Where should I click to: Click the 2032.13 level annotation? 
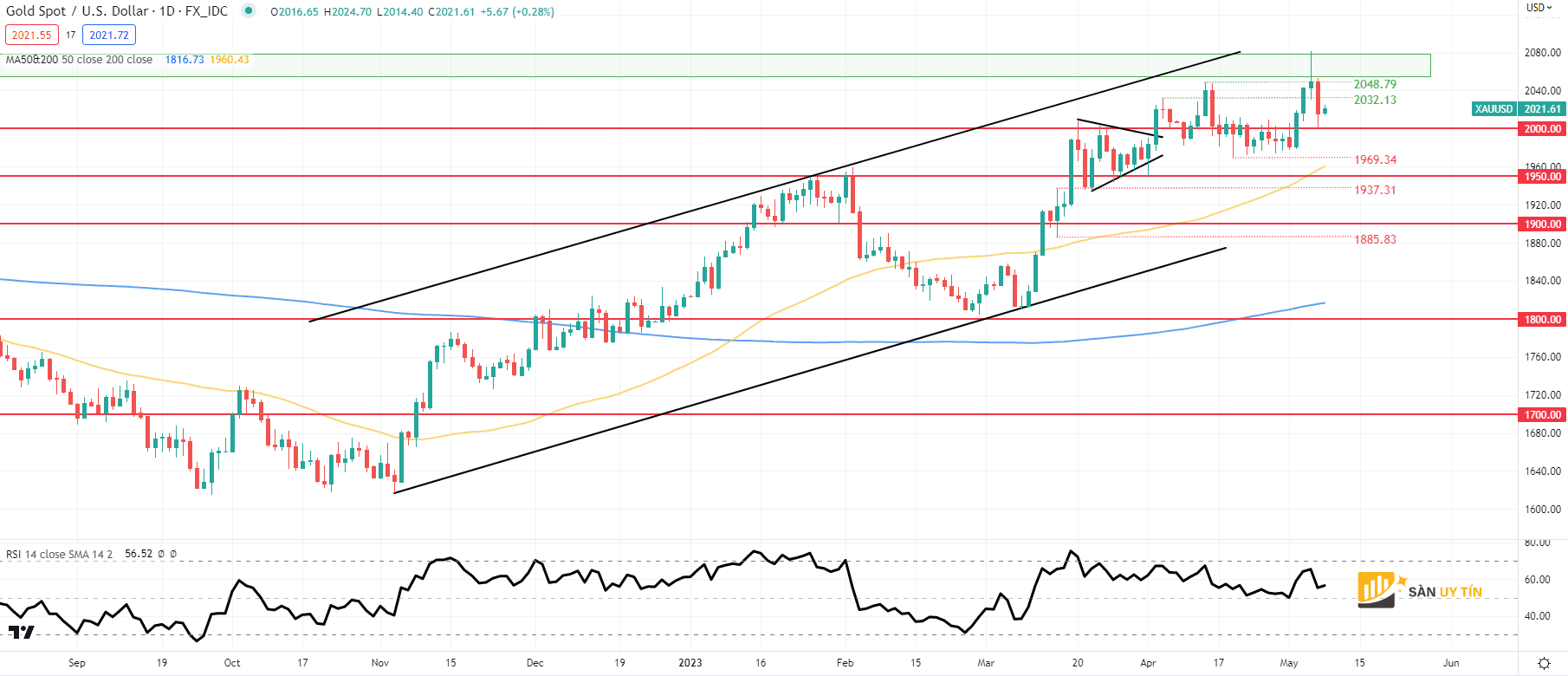pos(1375,100)
